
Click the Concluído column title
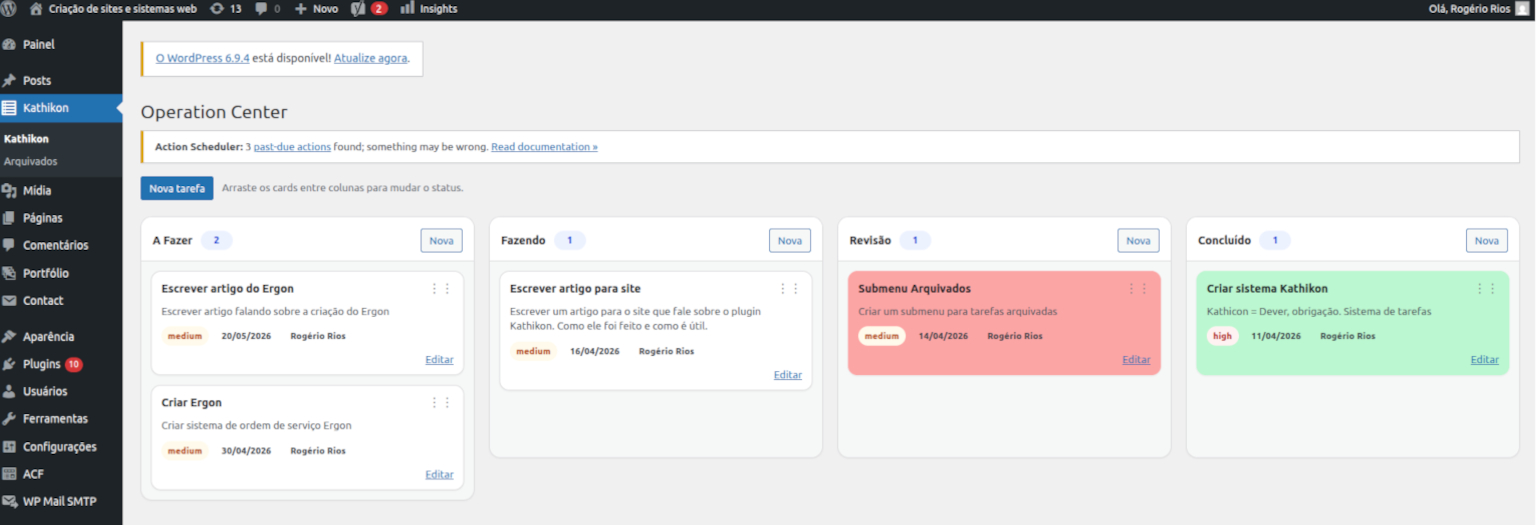(1224, 241)
